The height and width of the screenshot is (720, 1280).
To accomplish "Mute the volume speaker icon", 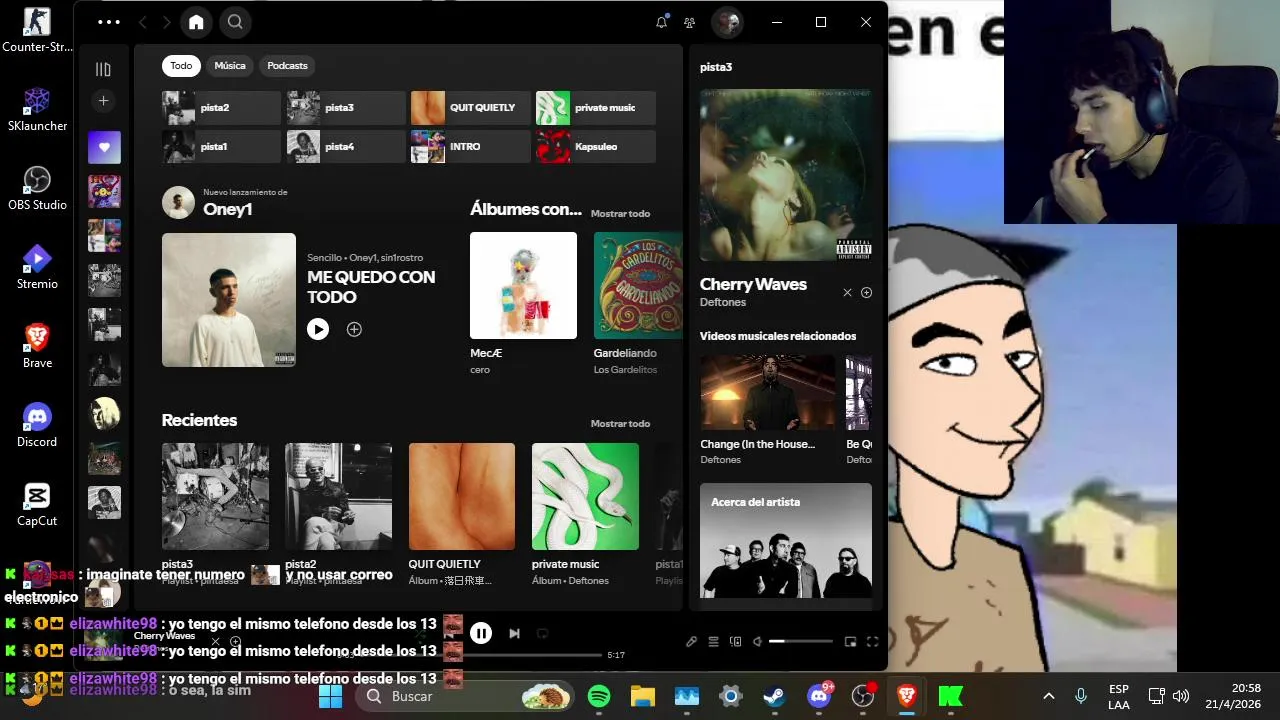I will (758, 642).
